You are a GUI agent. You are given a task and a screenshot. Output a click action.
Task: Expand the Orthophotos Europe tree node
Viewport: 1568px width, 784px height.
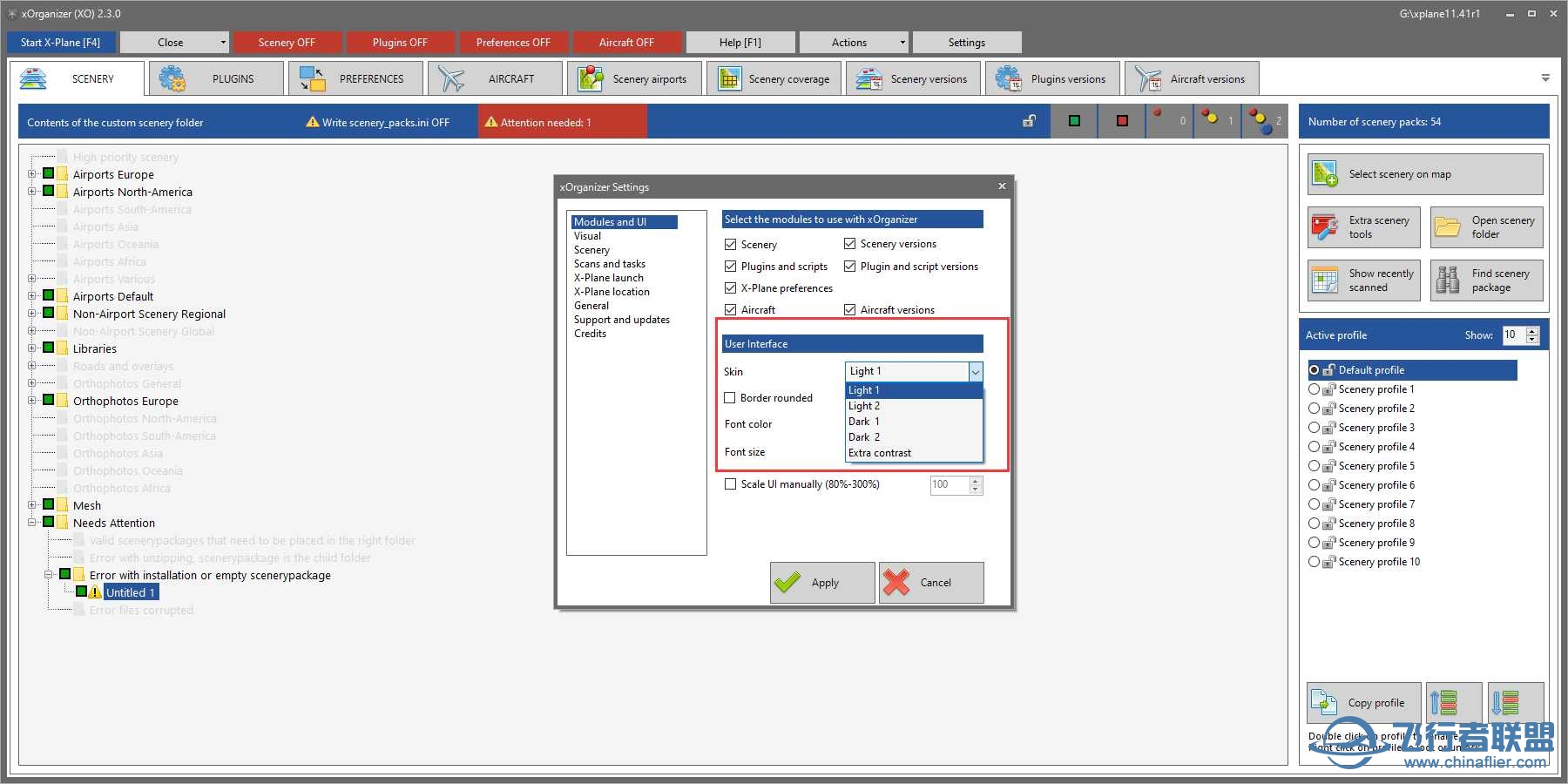[x=32, y=401]
